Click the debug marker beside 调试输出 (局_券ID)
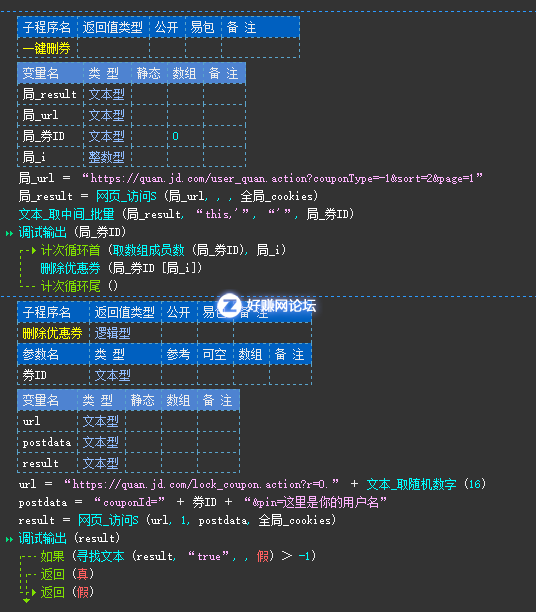Viewport: 536px width, 612px height. pyautogui.click(x=9, y=233)
